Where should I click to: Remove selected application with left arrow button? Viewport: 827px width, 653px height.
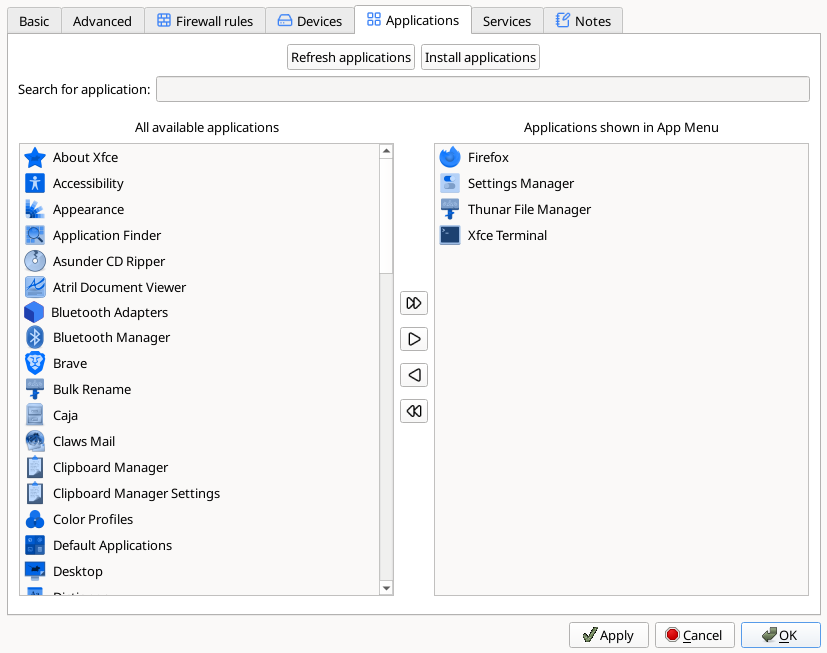coord(414,375)
